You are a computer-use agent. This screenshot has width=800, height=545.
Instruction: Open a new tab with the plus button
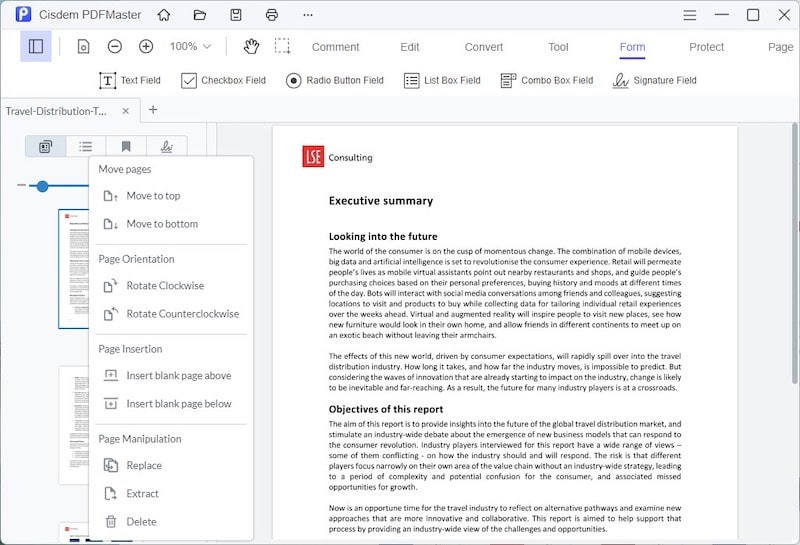(x=153, y=110)
